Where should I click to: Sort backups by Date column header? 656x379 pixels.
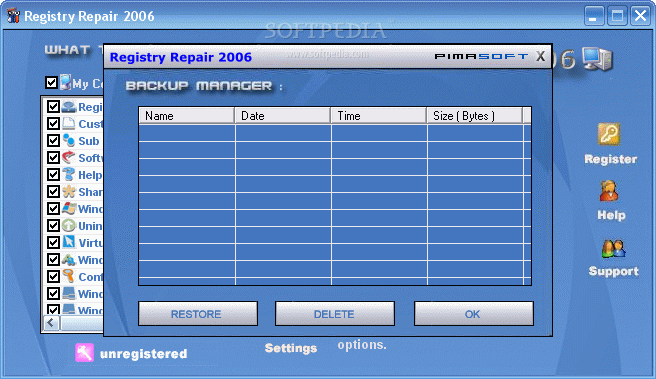(283, 115)
